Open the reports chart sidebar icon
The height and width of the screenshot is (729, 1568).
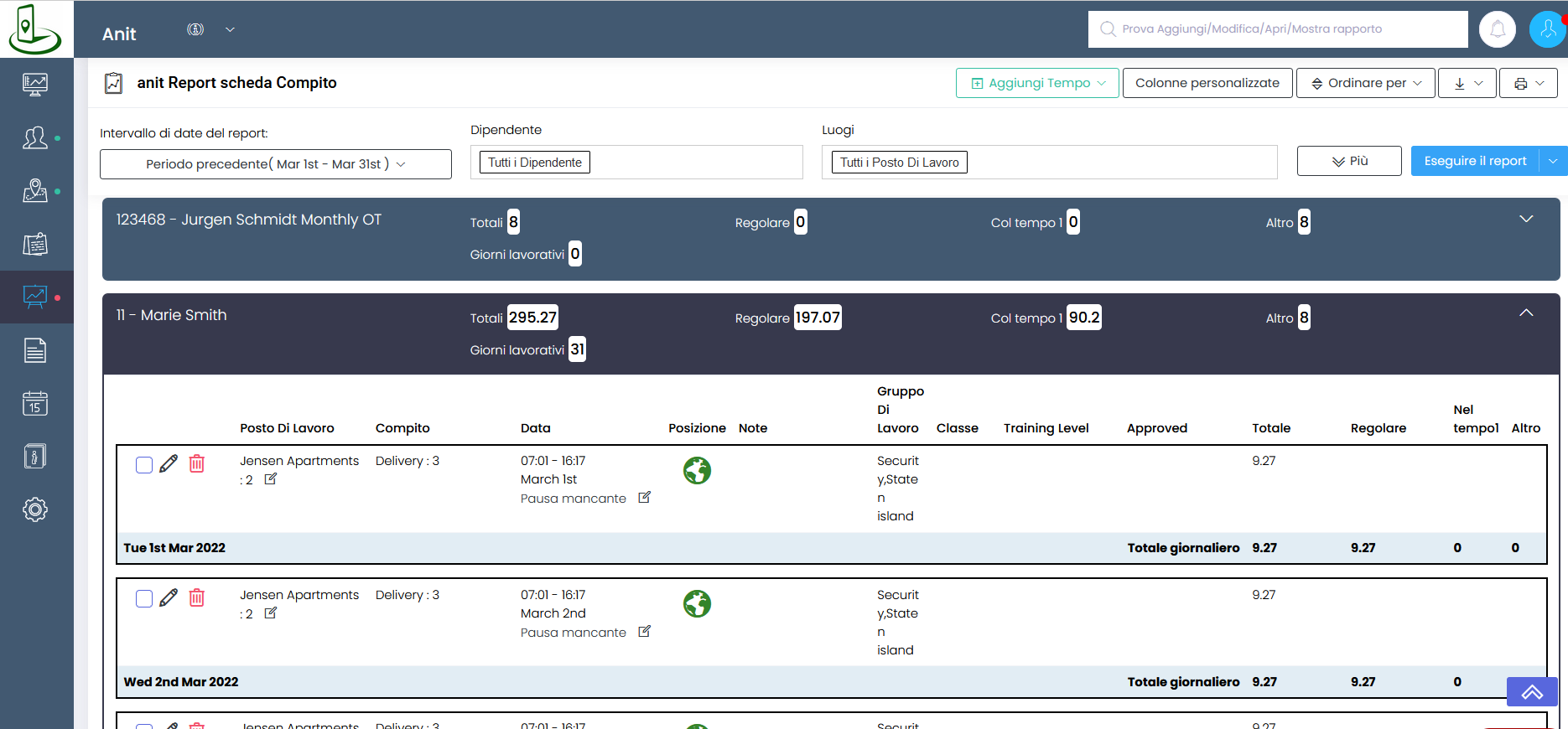(35, 297)
